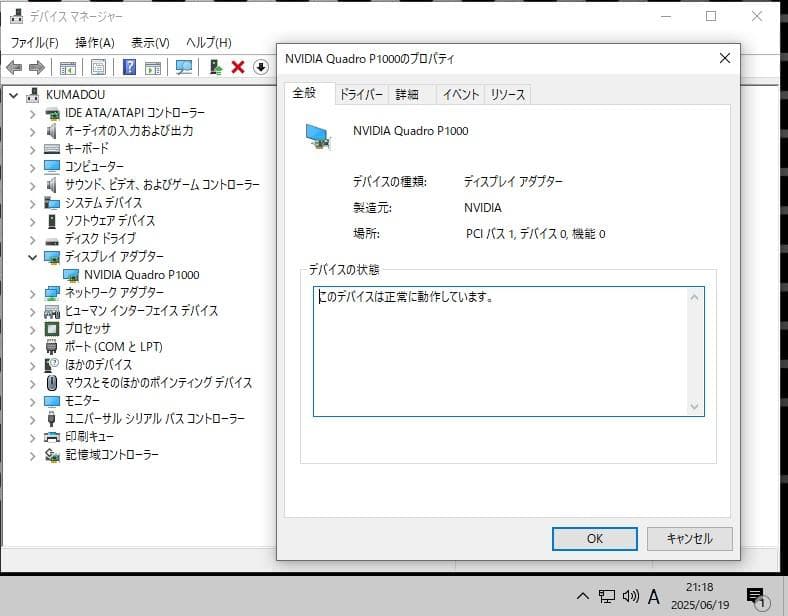
Task: Click the KUMADOU computer root icon
Action: (x=33, y=94)
